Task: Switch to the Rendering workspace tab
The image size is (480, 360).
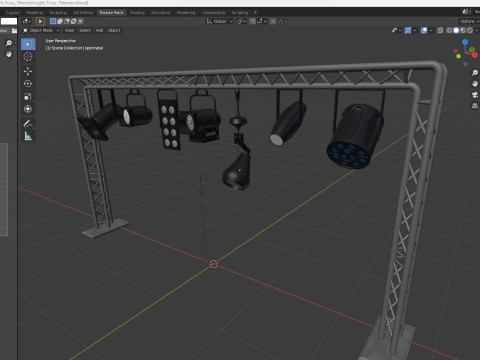Action: point(186,13)
